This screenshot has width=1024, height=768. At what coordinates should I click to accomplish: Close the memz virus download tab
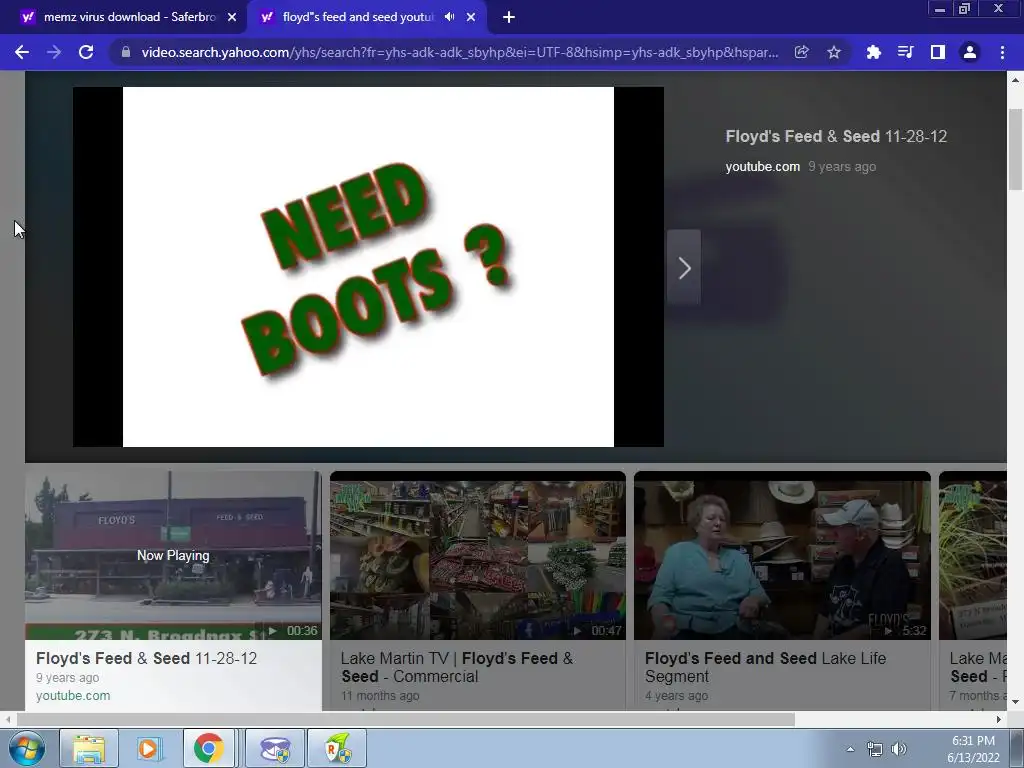pos(232,17)
